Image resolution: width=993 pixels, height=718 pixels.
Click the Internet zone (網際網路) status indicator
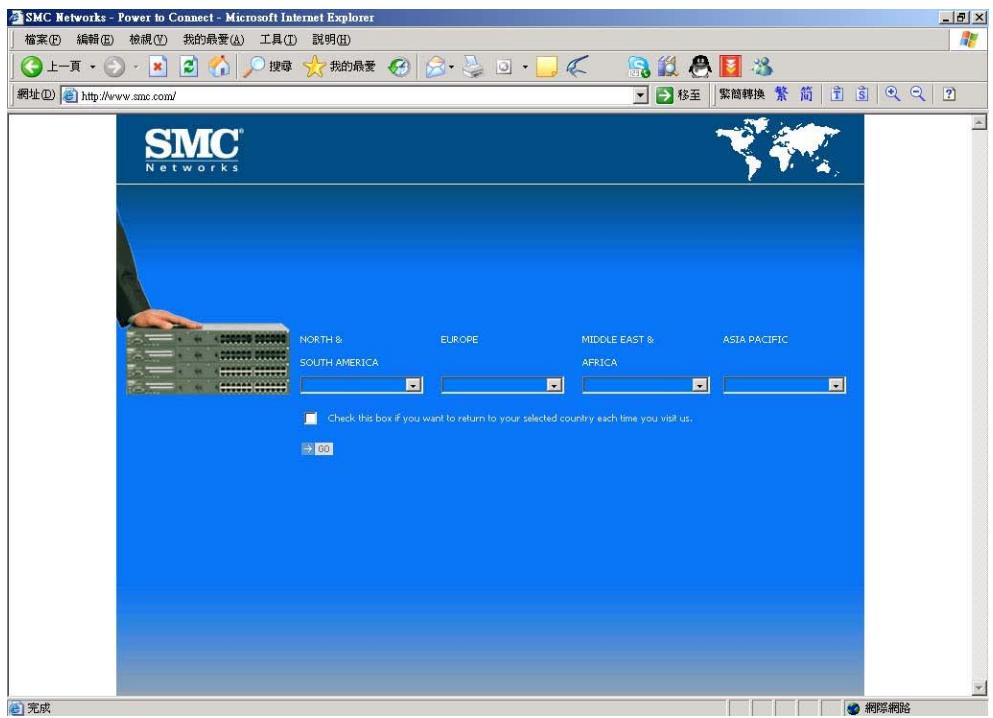coord(879,708)
